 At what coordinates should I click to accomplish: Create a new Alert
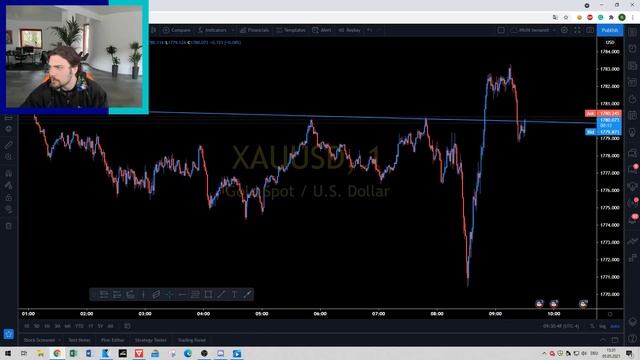click(x=322, y=30)
